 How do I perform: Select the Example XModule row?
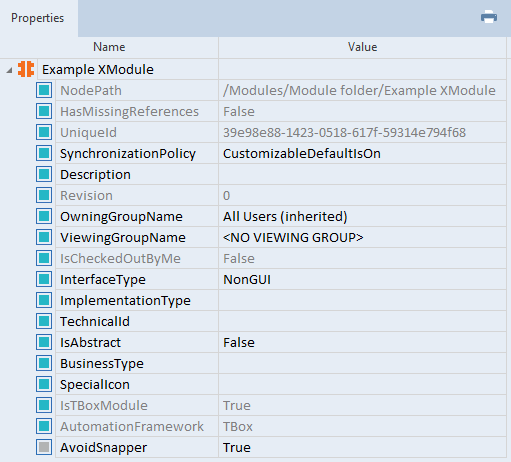(x=253, y=69)
